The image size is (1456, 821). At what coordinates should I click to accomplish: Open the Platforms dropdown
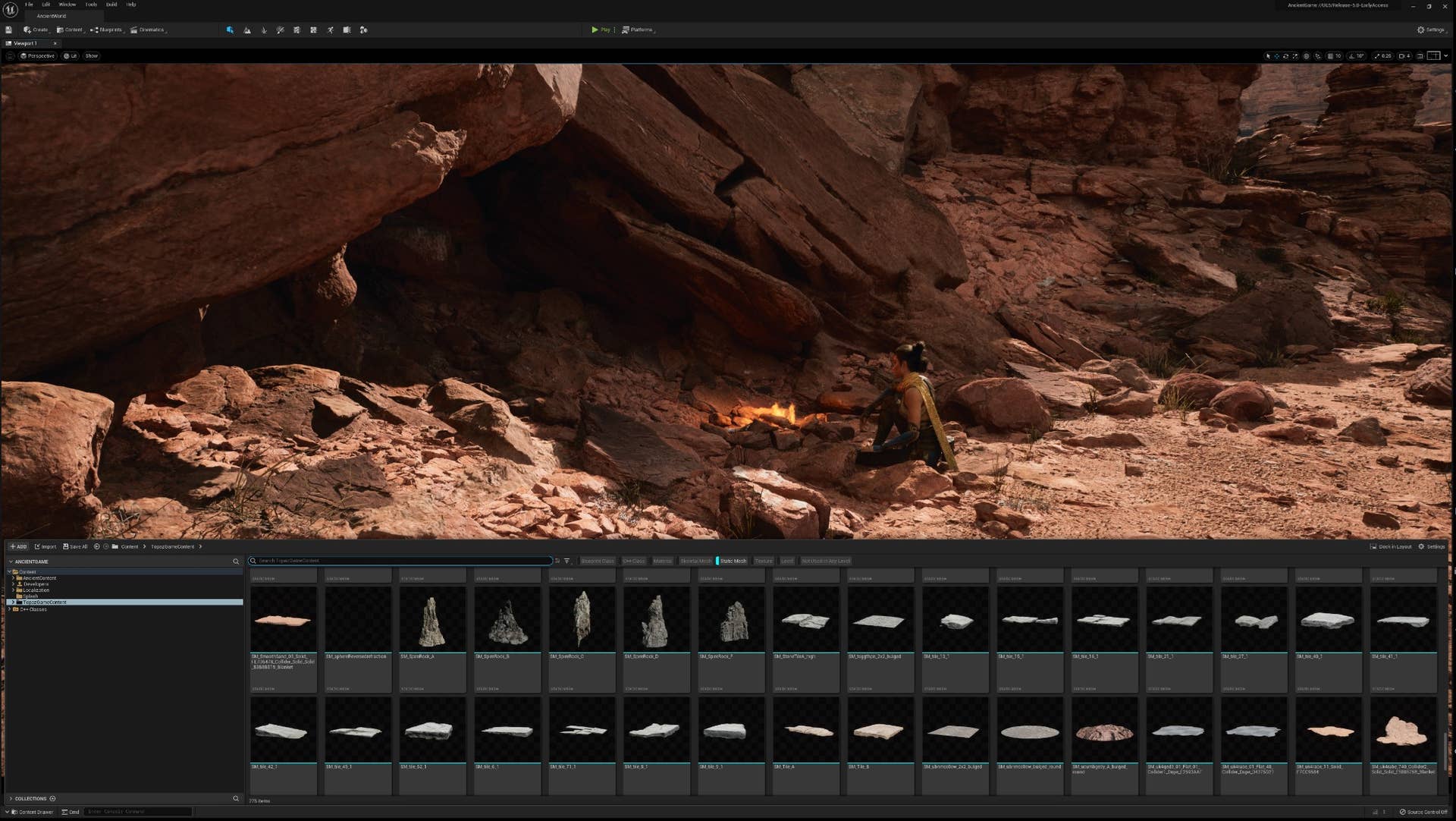point(638,30)
